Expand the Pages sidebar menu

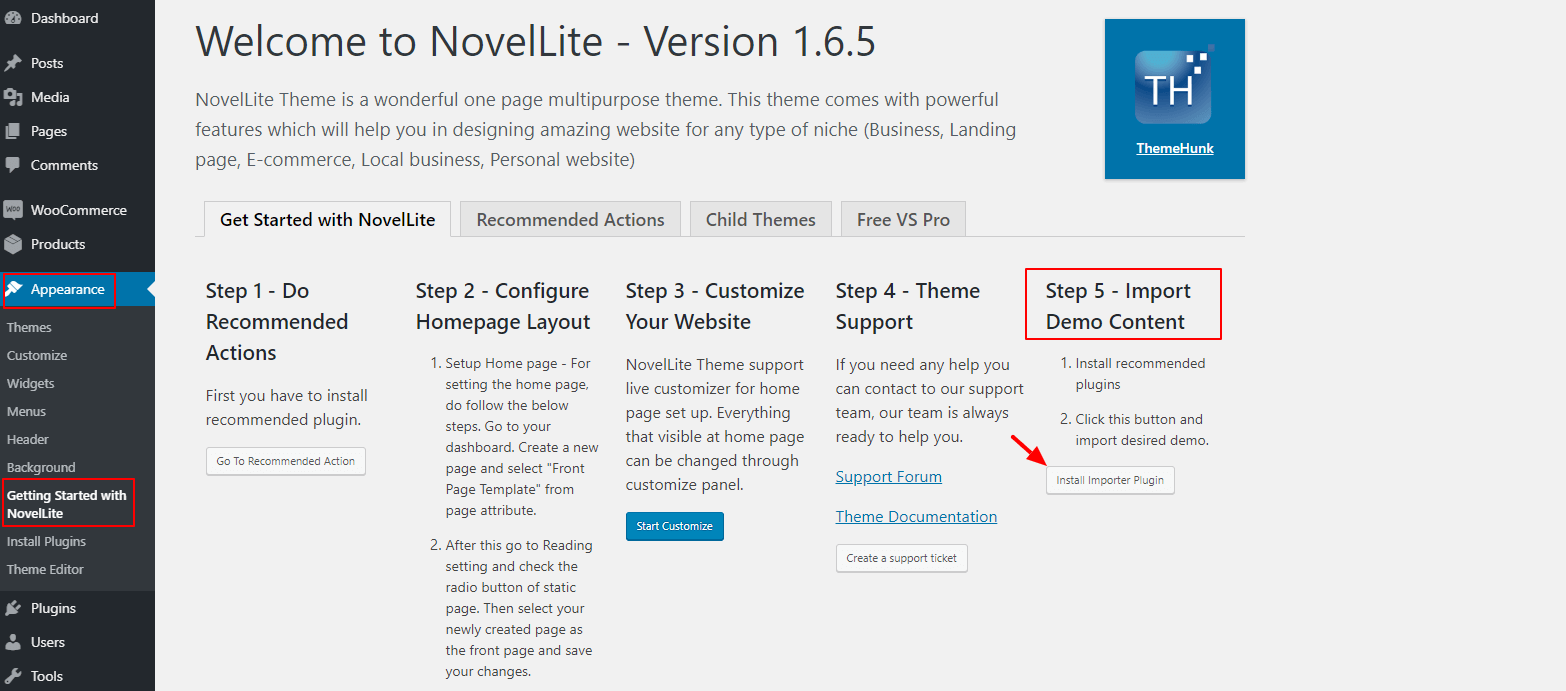click(x=45, y=130)
